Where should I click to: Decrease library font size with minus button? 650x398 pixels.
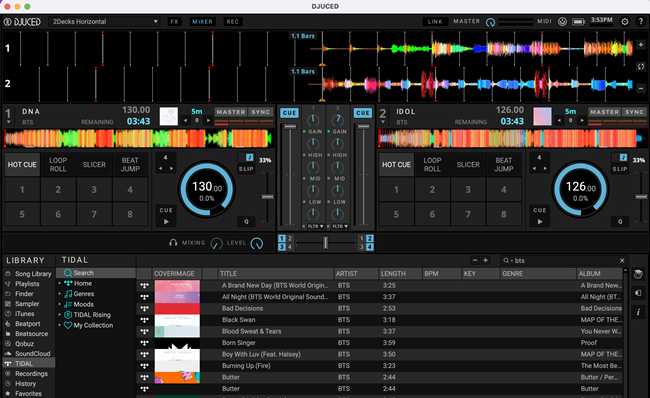(475, 260)
